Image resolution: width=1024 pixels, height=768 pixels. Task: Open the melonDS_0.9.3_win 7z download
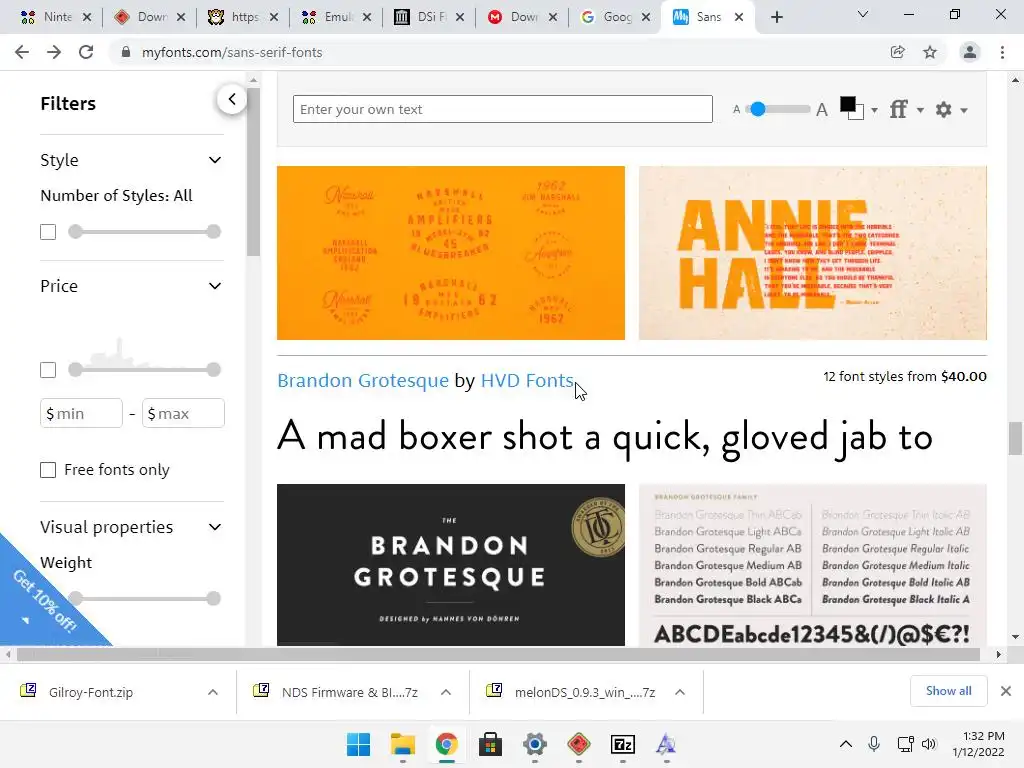click(584, 692)
